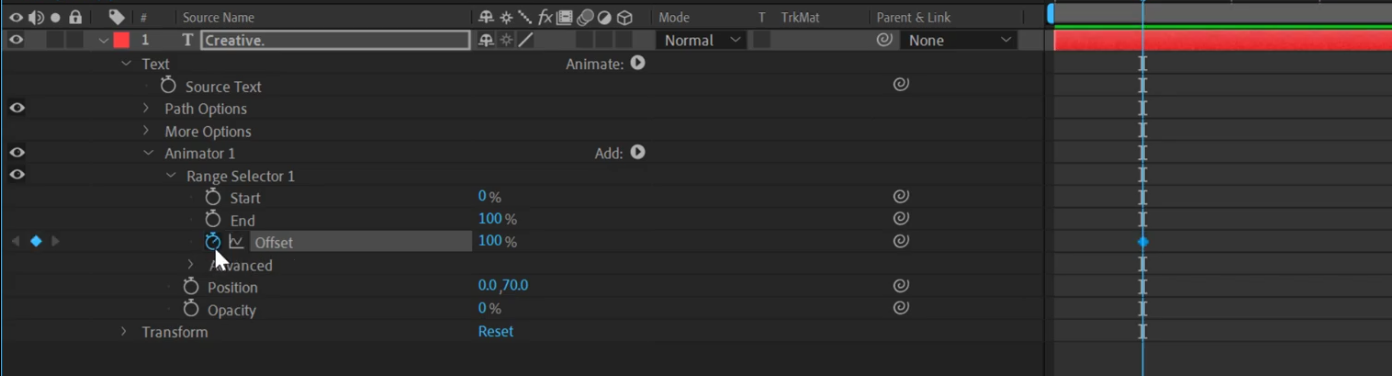This screenshot has width=1392, height=376.
Task: Click the Source Text stopwatch
Action: pyautogui.click(x=168, y=86)
